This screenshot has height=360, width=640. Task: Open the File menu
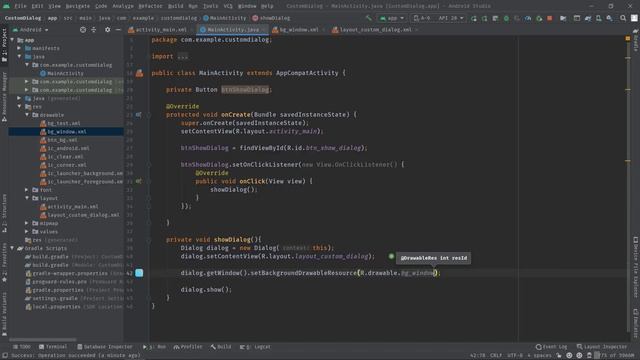coord(20,6)
